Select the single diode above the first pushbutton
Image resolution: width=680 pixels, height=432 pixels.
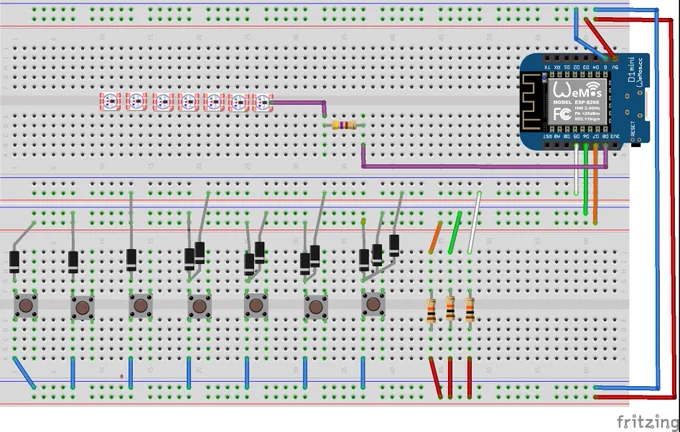click(x=14, y=262)
